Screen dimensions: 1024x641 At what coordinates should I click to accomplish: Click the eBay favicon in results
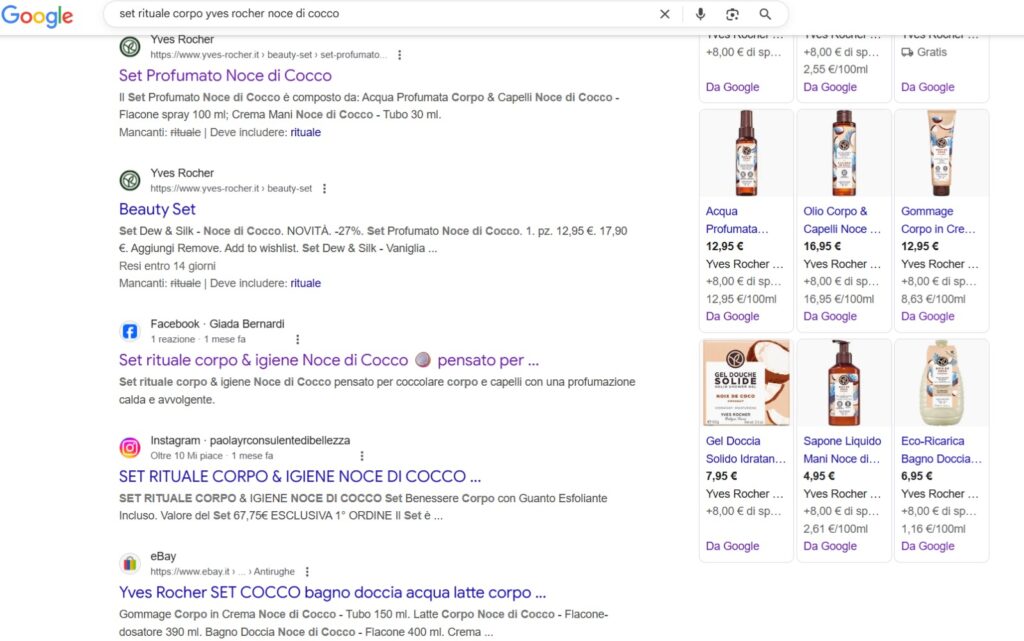[130, 563]
